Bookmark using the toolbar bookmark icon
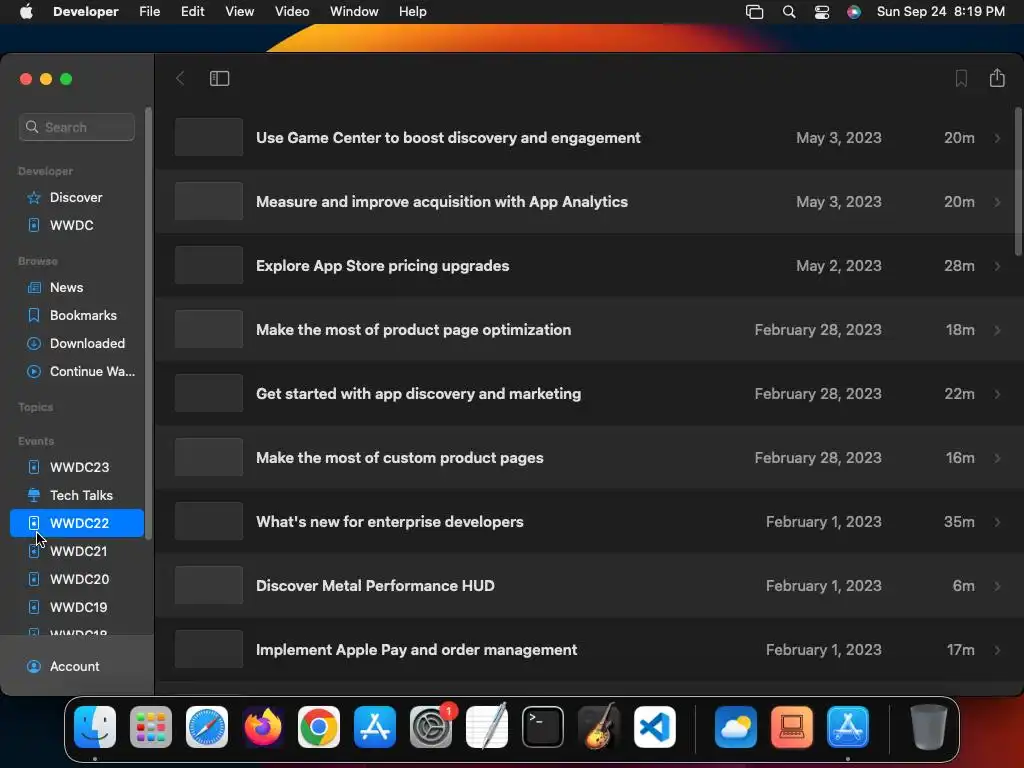 [961, 78]
